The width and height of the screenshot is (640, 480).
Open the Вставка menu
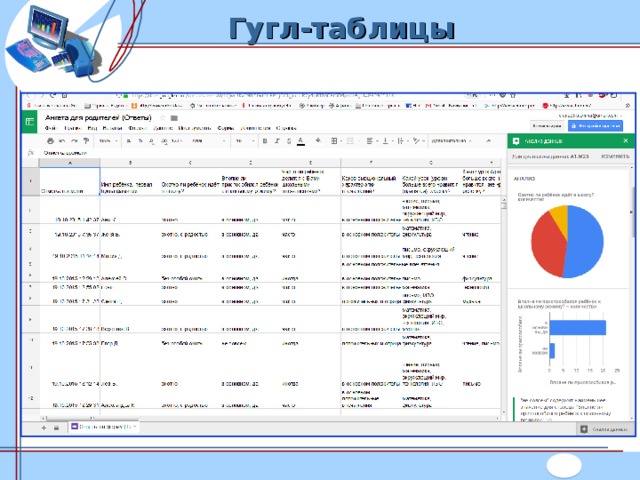click(x=112, y=128)
